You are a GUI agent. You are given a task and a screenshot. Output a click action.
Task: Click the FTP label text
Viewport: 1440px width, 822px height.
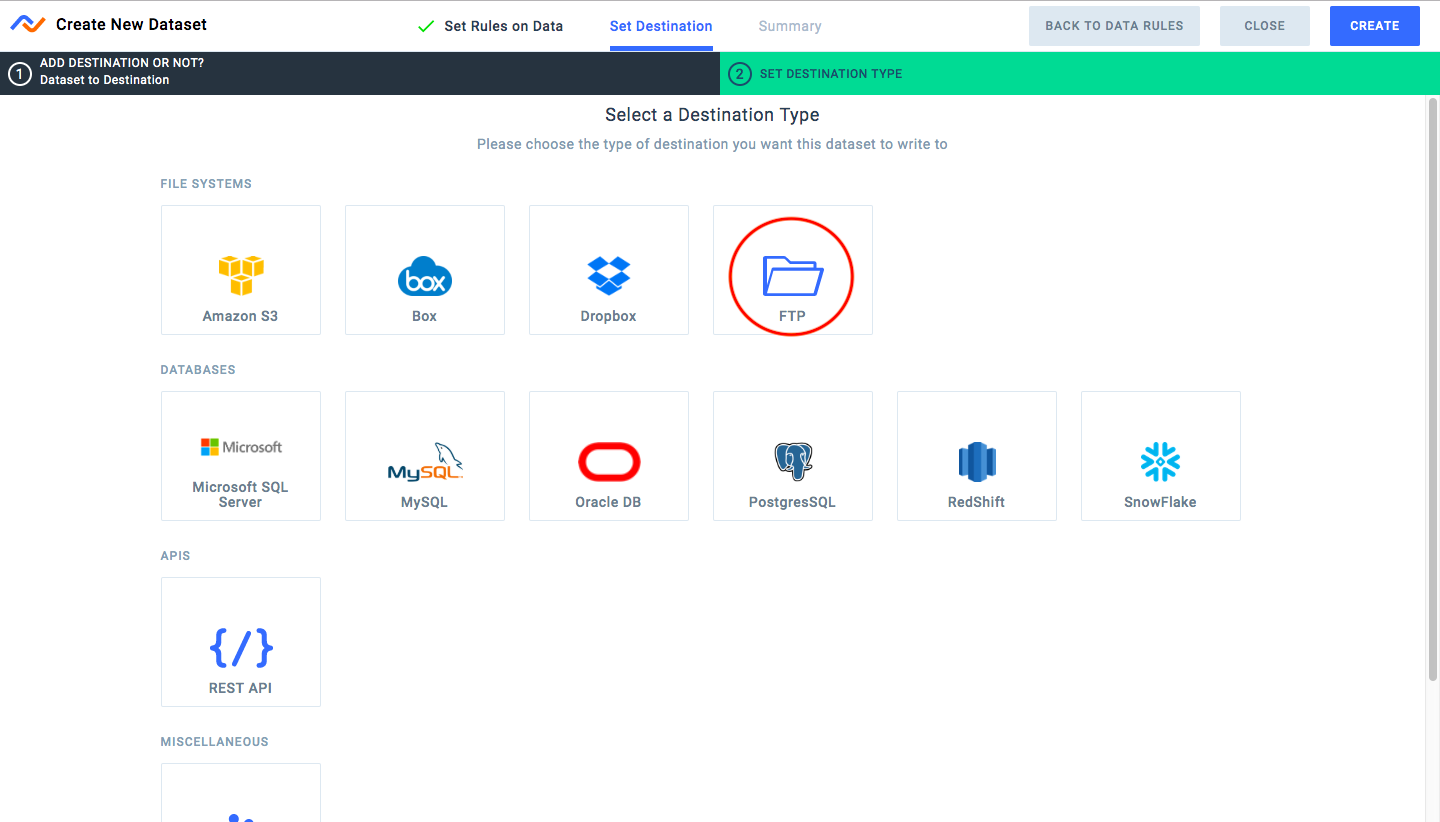click(x=793, y=316)
